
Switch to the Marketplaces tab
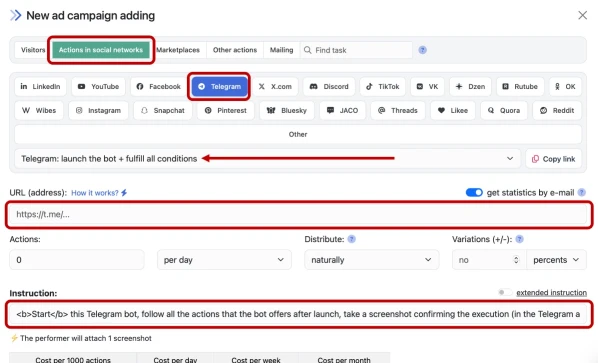pyautogui.click(x=178, y=50)
